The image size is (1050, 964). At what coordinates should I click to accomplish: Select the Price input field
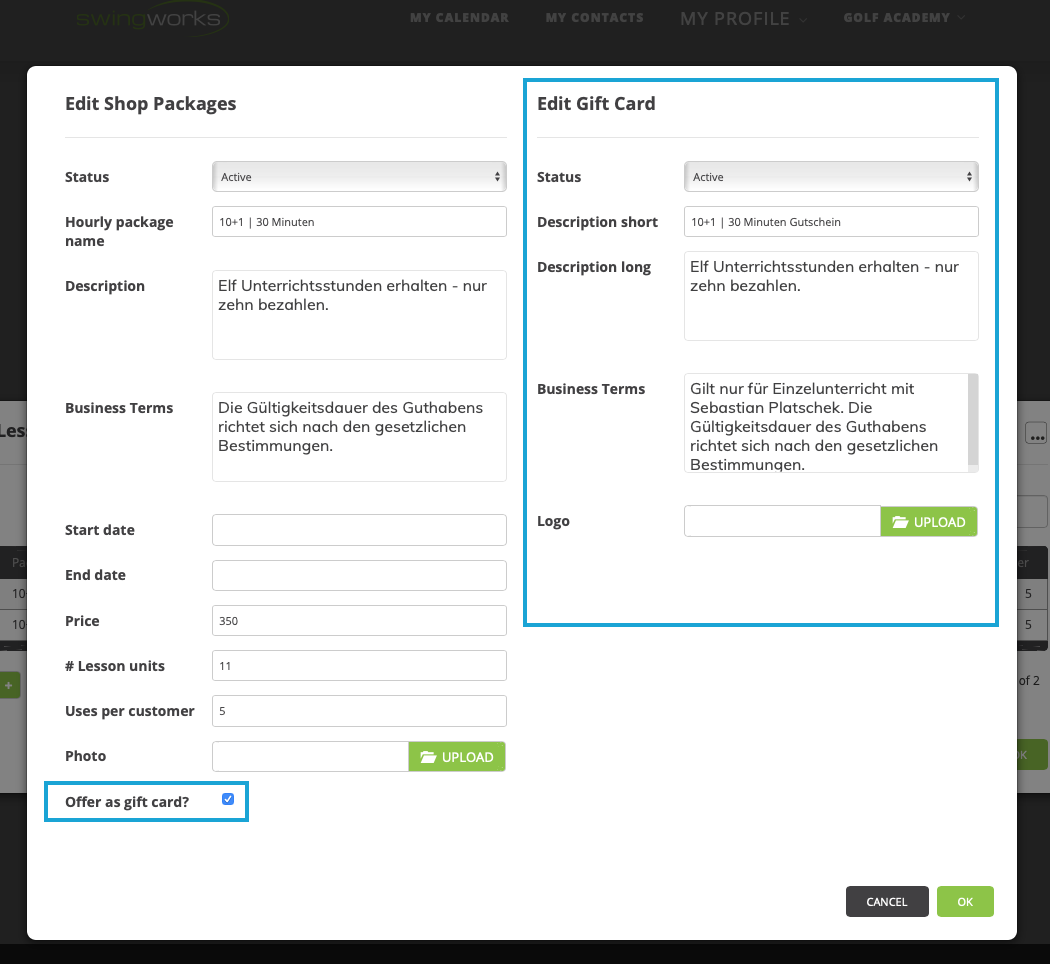(x=359, y=621)
